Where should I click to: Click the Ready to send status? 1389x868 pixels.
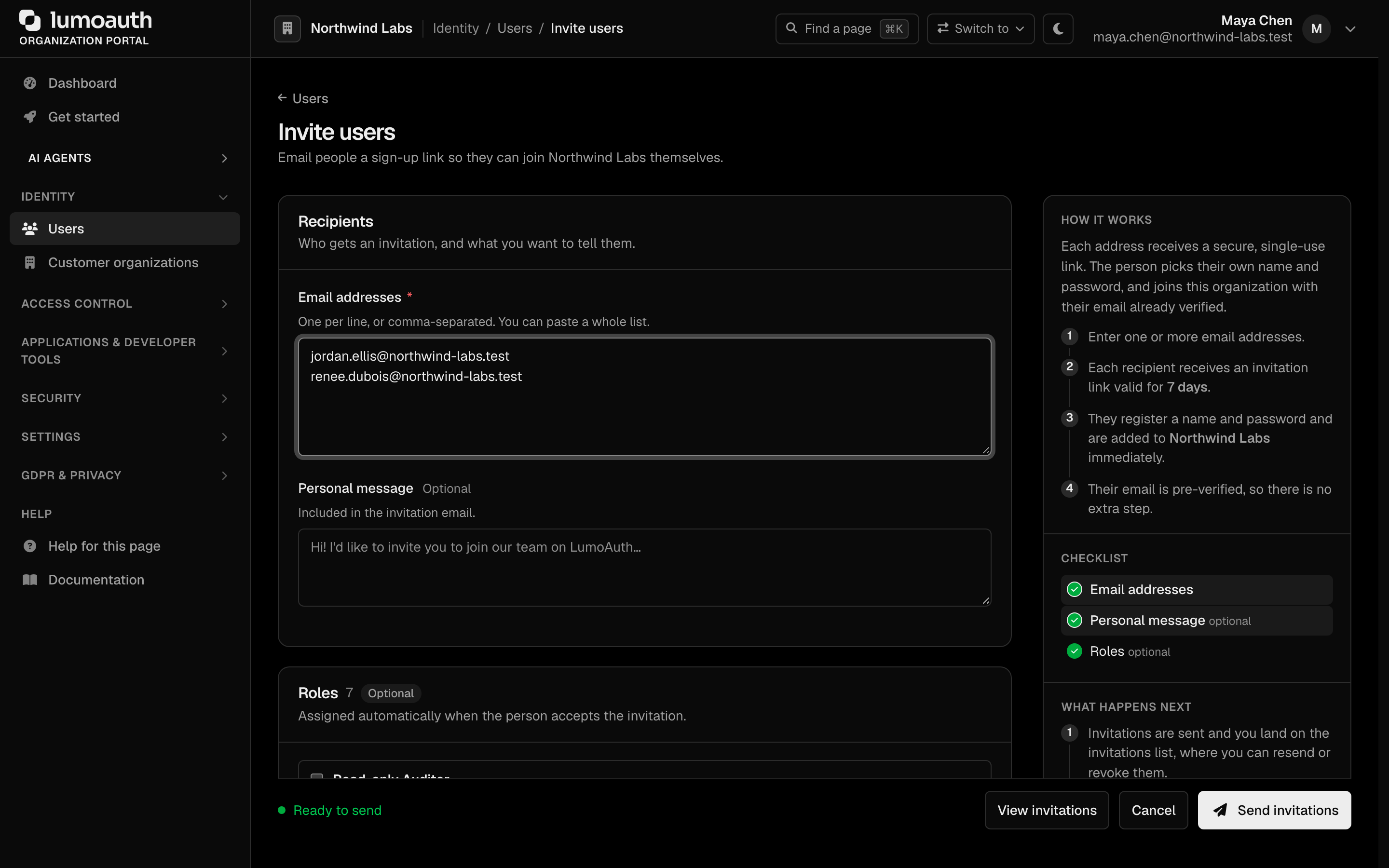pos(329,810)
